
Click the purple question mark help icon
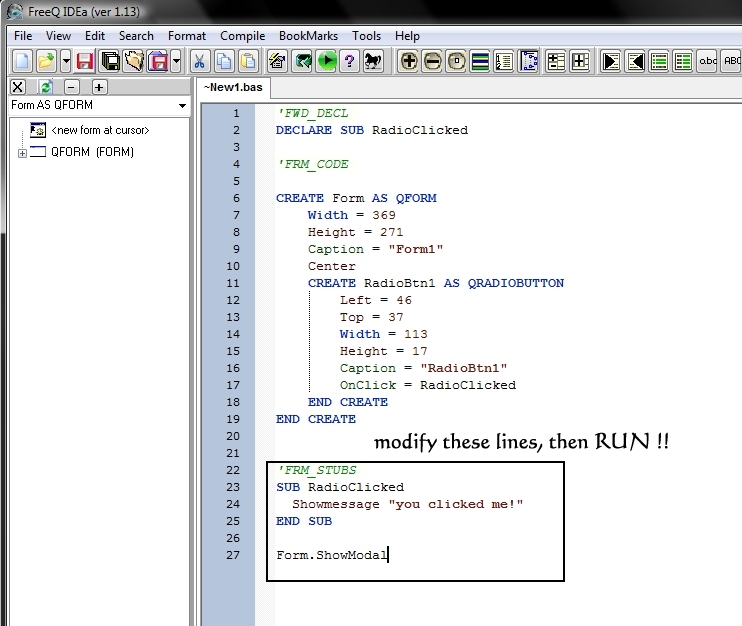pyautogui.click(x=350, y=62)
